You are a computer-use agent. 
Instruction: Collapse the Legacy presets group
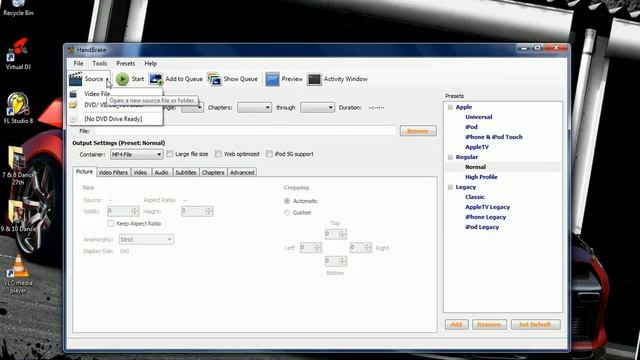(x=450, y=187)
